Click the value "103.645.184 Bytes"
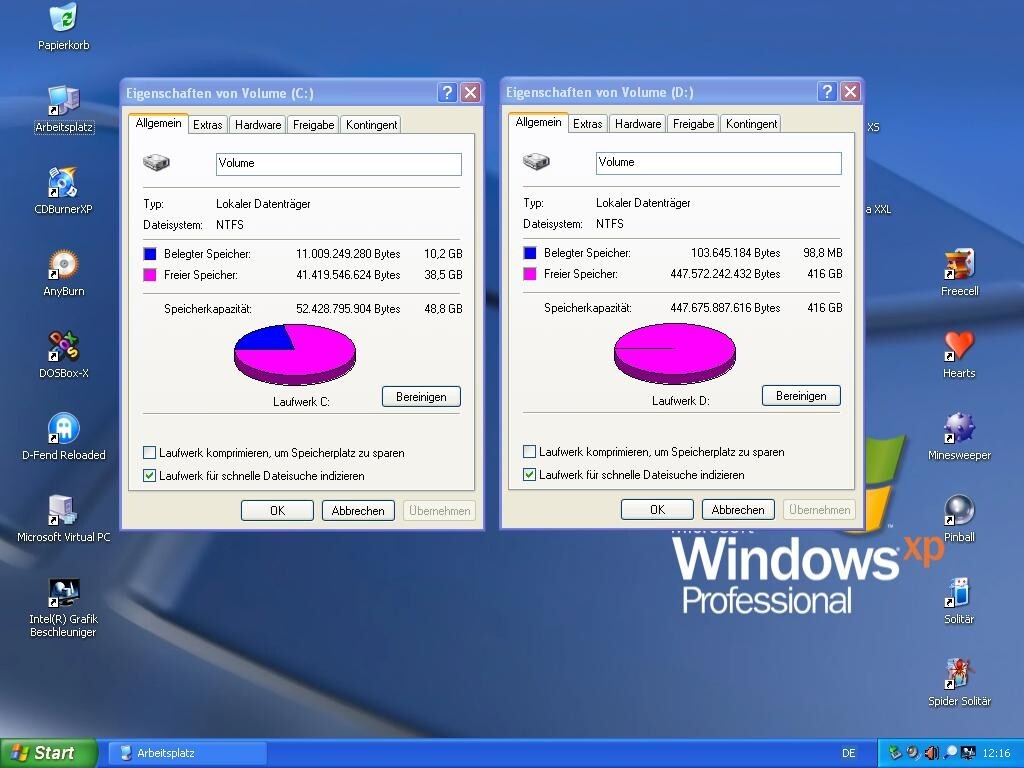Viewport: 1024px width, 768px height. coord(736,252)
